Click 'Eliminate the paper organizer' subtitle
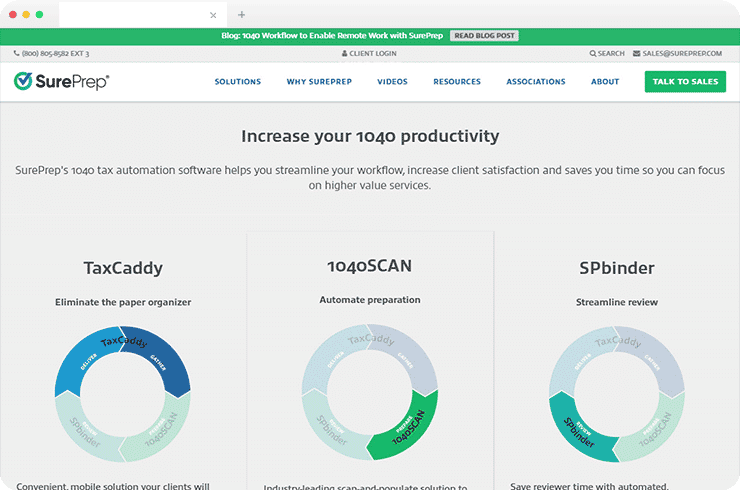Viewport: 740px width, 490px height. [x=123, y=302]
